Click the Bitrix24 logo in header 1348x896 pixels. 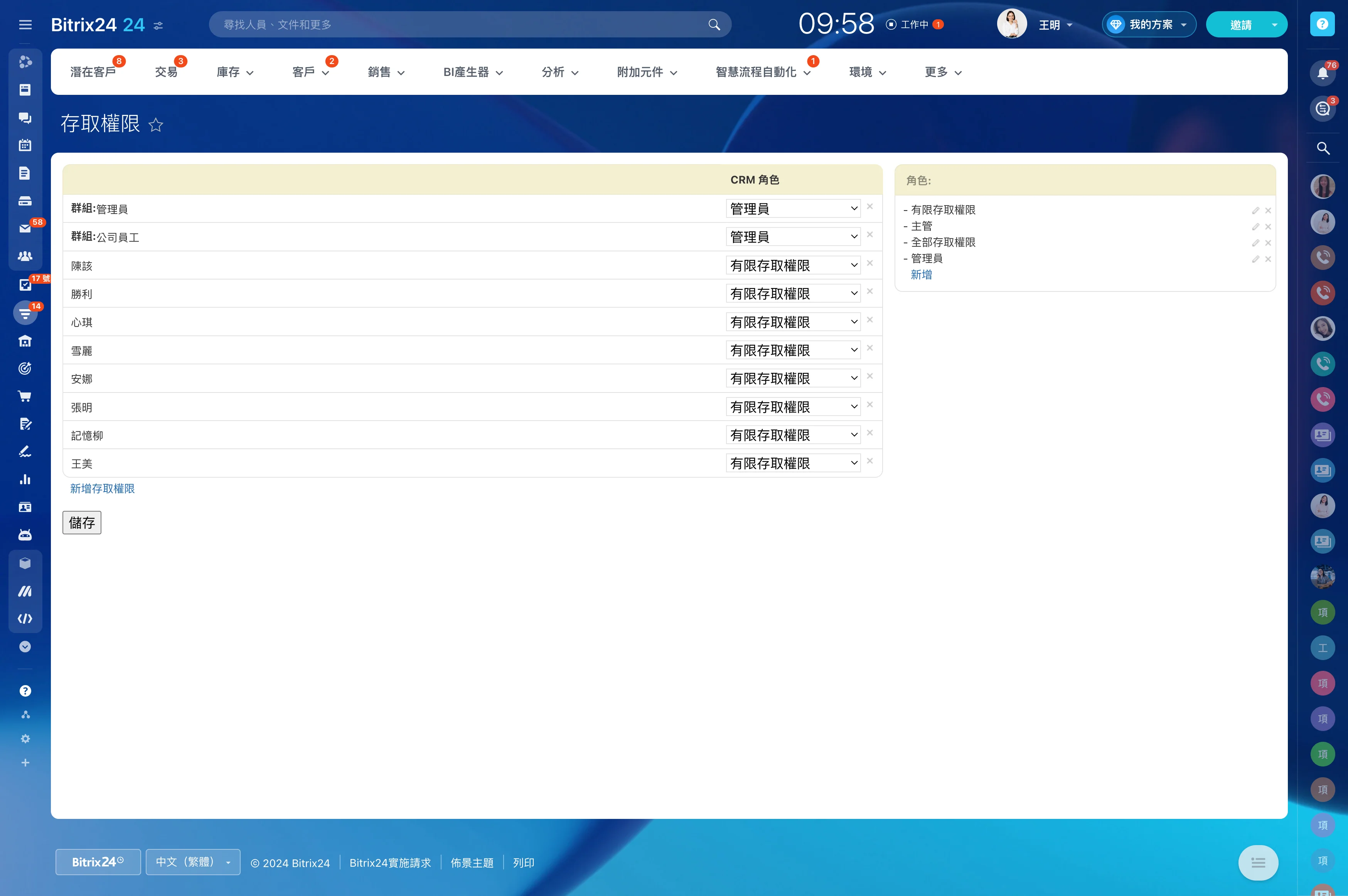(x=97, y=25)
